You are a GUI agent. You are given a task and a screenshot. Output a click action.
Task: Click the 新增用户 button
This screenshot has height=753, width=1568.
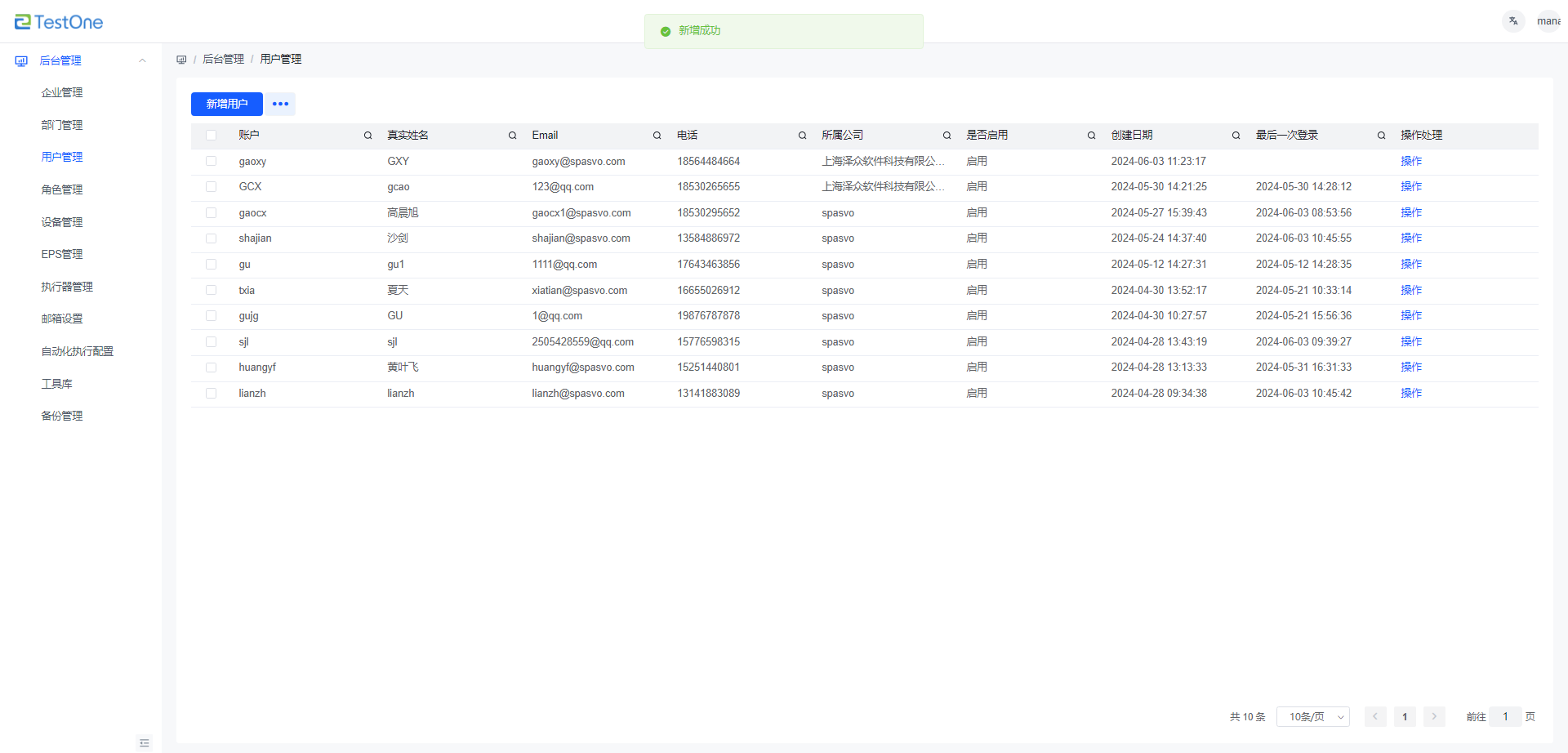[x=226, y=104]
